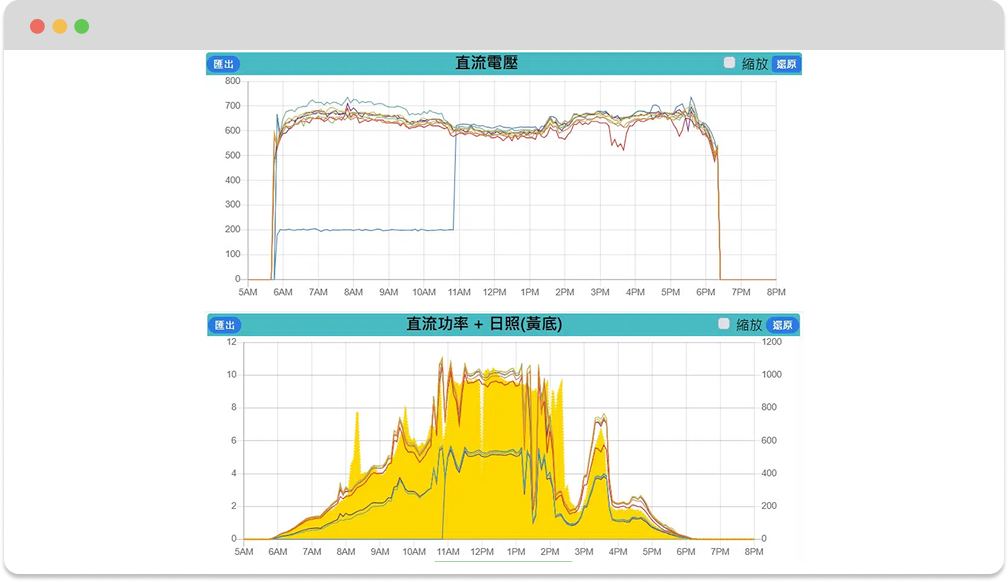Viewport: 1008px width, 582px height.
Task: Click the red close window button
Action: (x=37, y=26)
